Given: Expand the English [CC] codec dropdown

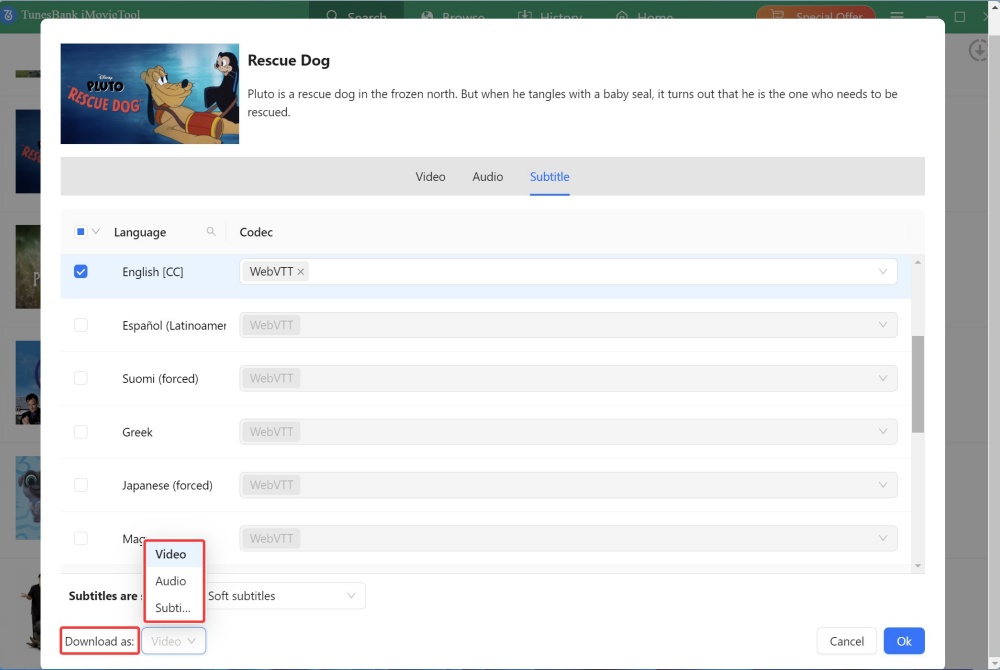Looking at the screenshot, I should (882, 272).
